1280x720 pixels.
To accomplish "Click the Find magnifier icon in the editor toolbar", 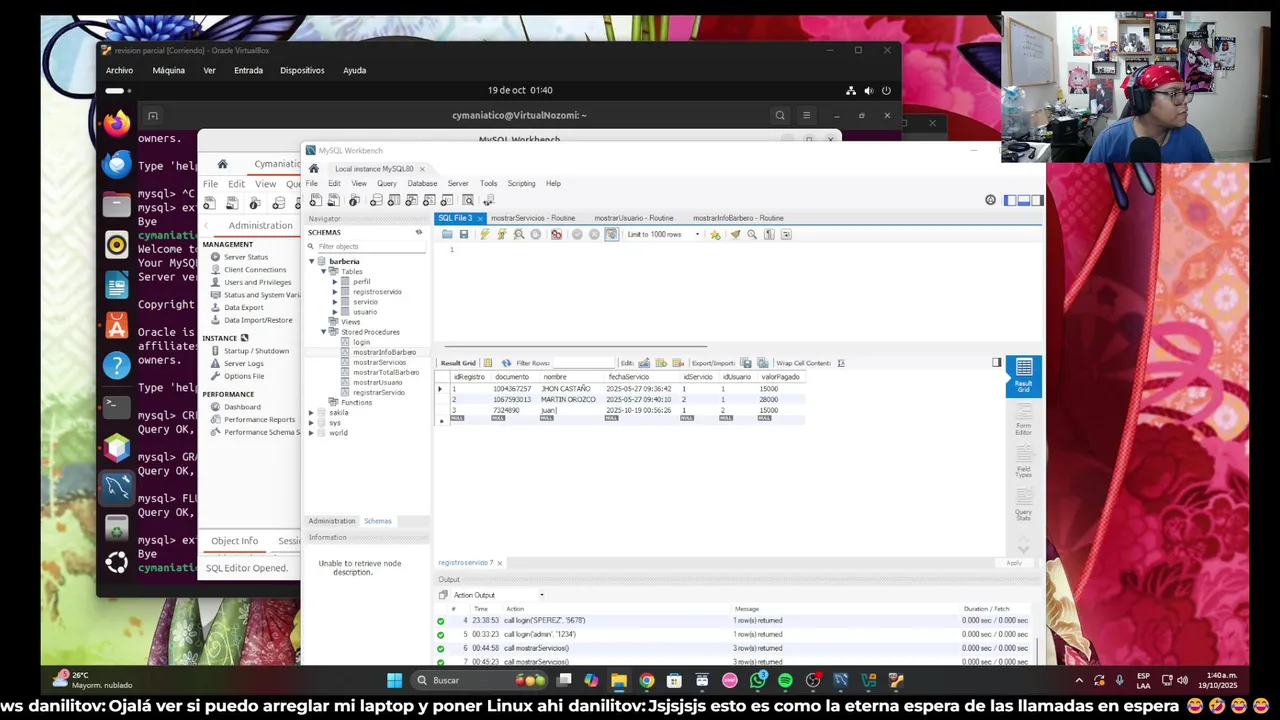I will [752, 234].
